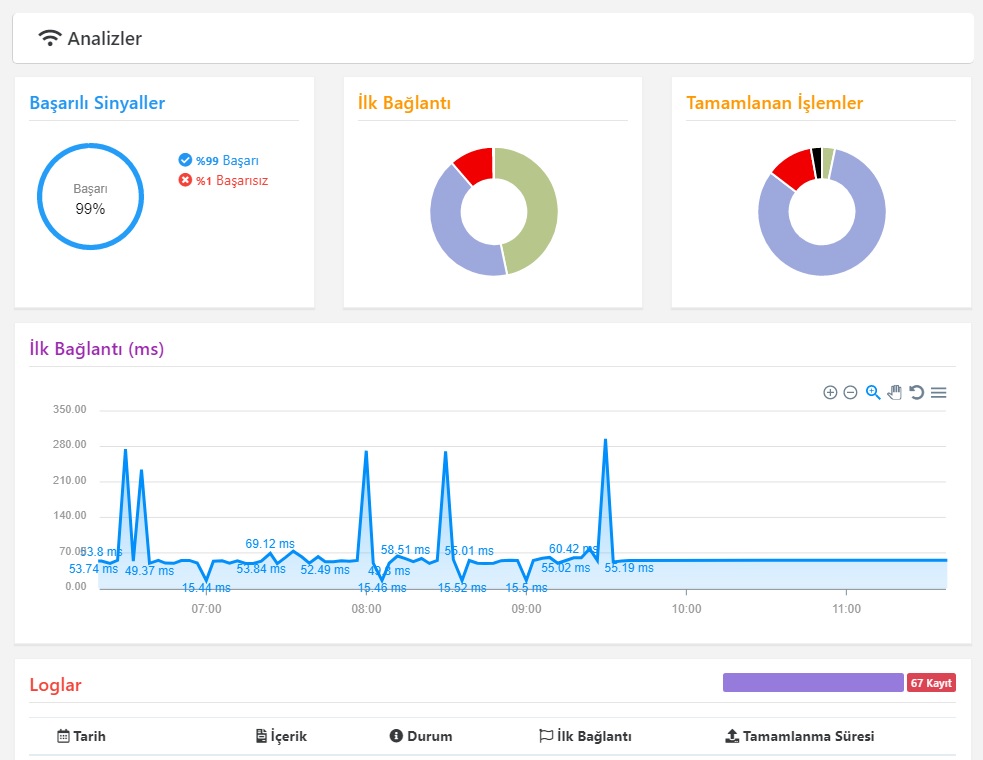This screenshot has width=983, height=760.
Task: Toggle the %99 Başarı legend entry
Action: [226, 160]
